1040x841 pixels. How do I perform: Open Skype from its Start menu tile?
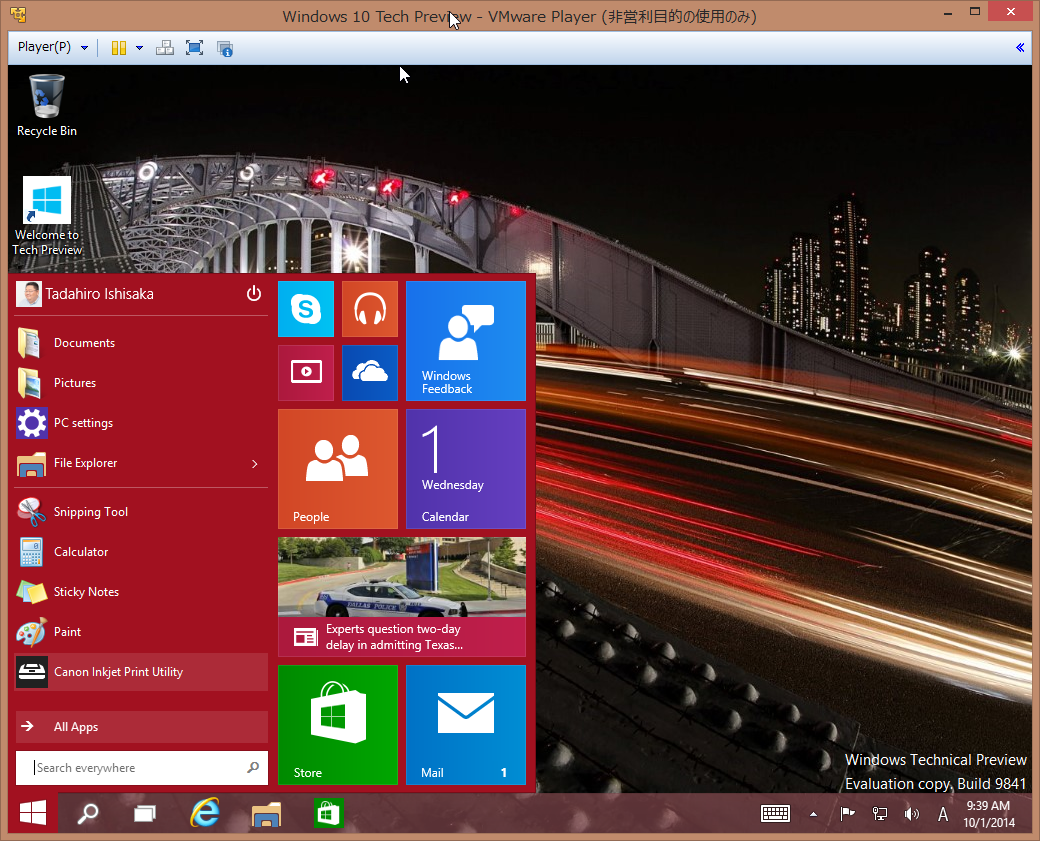306,309
